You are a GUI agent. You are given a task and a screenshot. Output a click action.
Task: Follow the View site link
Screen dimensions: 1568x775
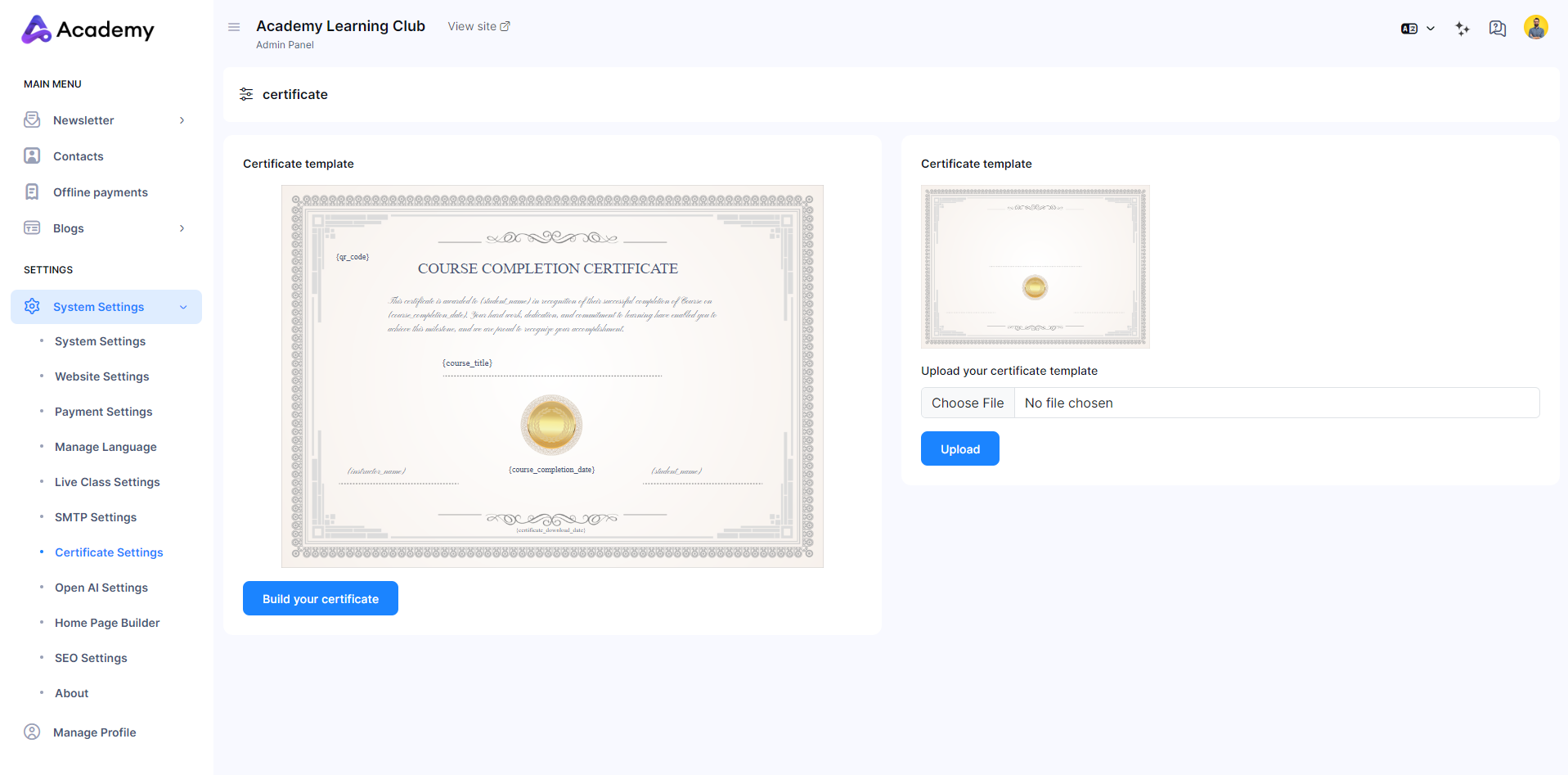(478, 26)
